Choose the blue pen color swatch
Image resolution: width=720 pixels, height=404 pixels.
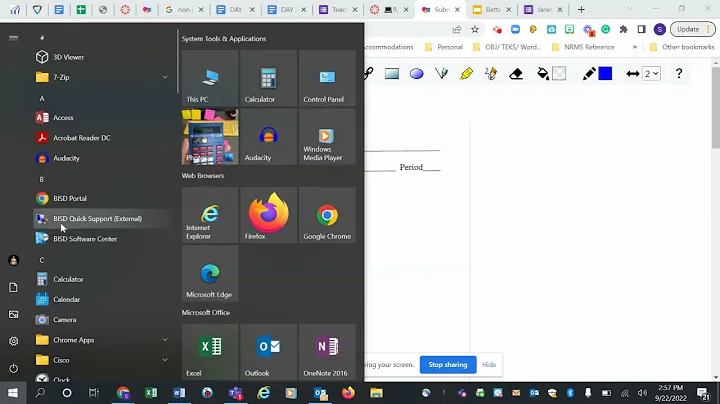coord(605,73)
